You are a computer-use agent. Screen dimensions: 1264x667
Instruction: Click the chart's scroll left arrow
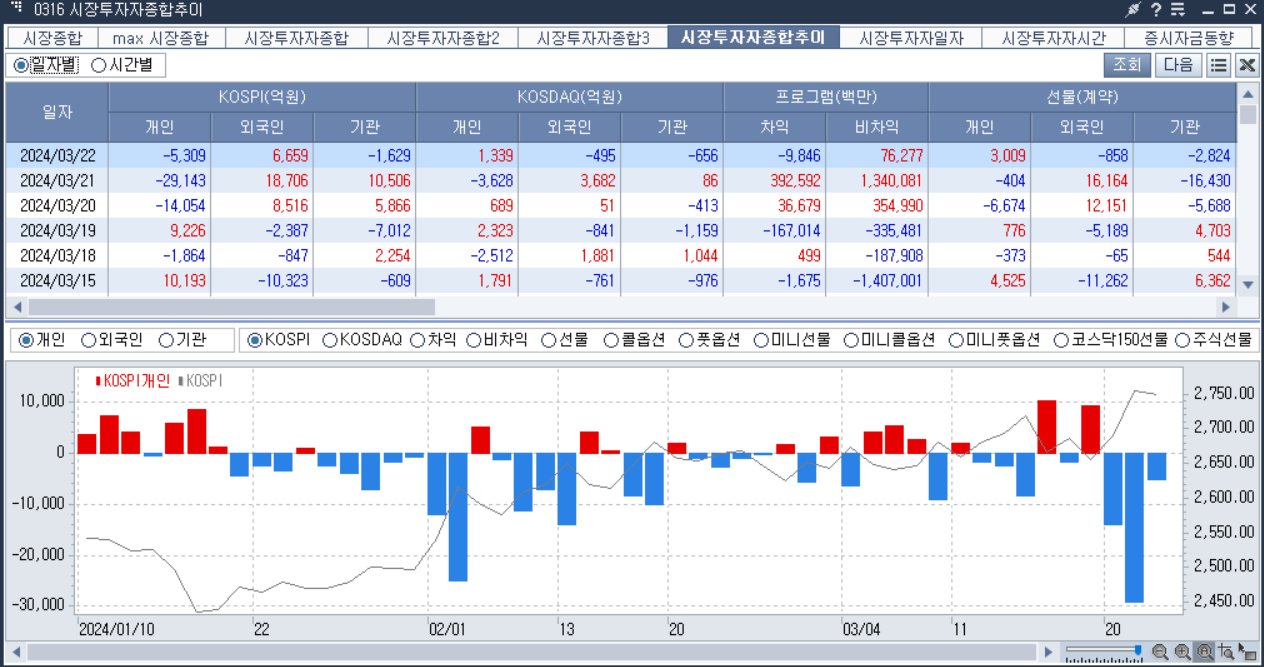[15, 652]
